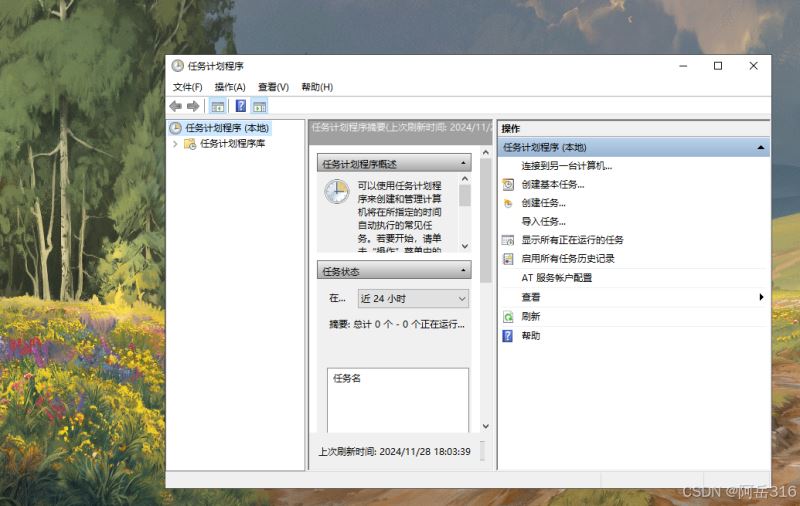
Task: Click the clock icon beside 任务计划程序 (本地)
Action: [176, 128]
